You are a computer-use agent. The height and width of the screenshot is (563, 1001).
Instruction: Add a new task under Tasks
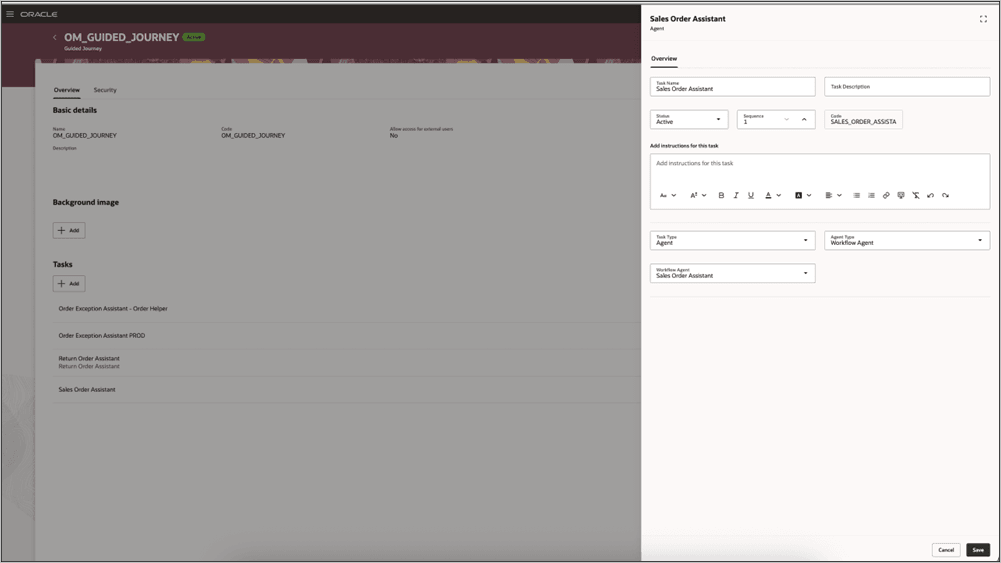[69, 283]
